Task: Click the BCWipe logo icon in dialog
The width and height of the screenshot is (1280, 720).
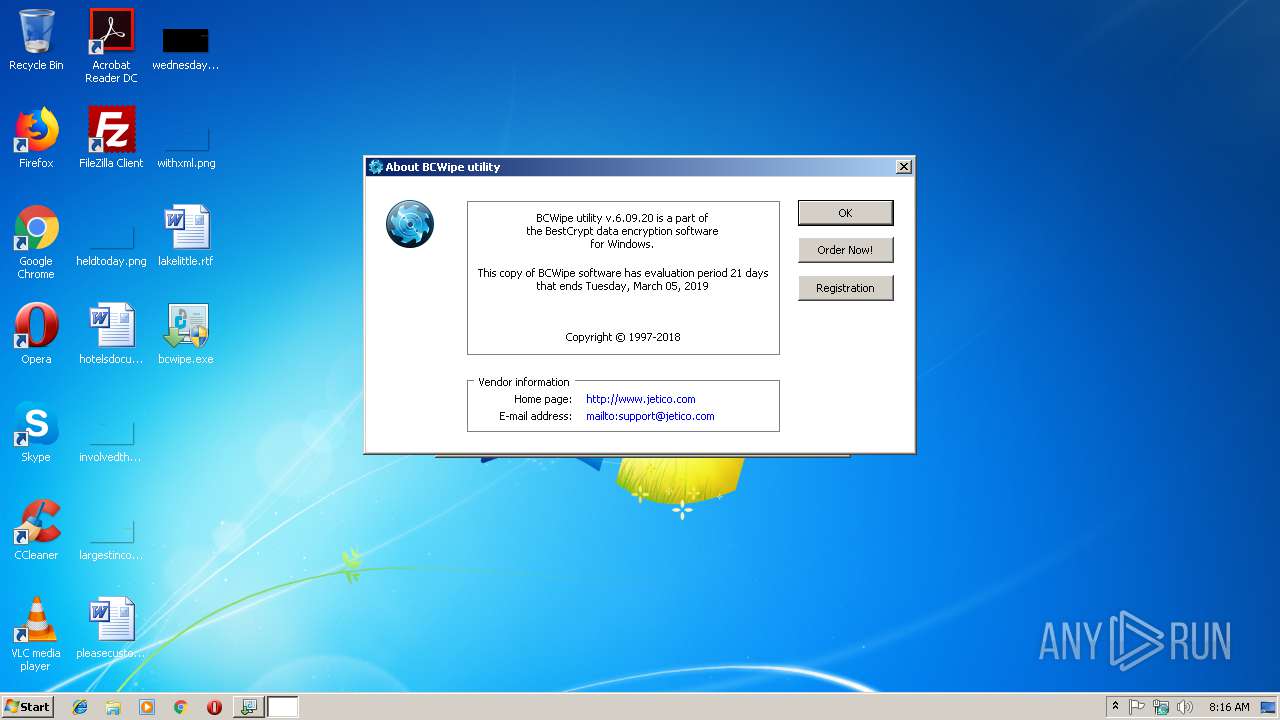Action: point(410,224)
